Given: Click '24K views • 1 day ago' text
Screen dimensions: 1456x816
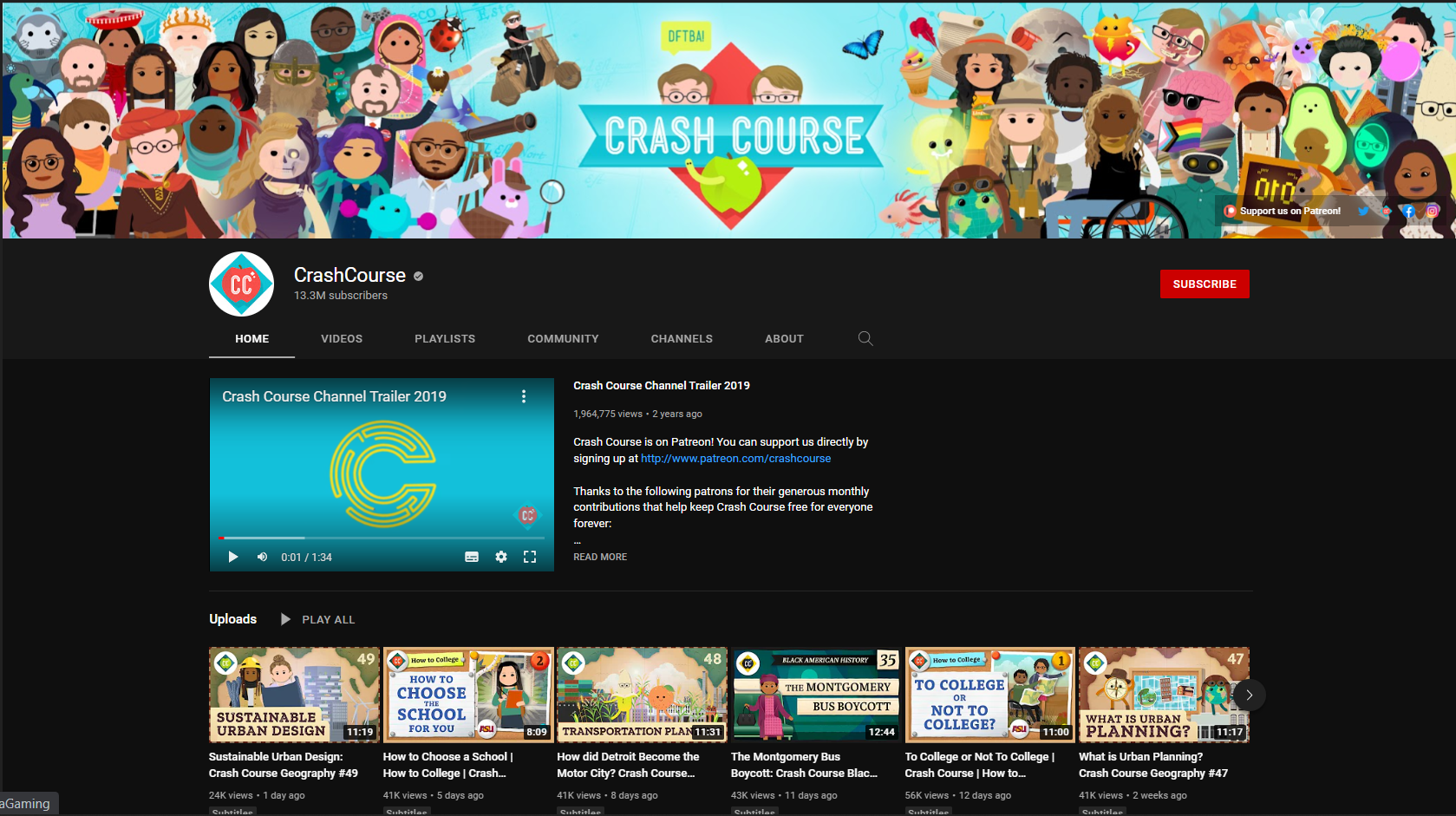Looking at the screenshot, I should click(x=257, y=795).
